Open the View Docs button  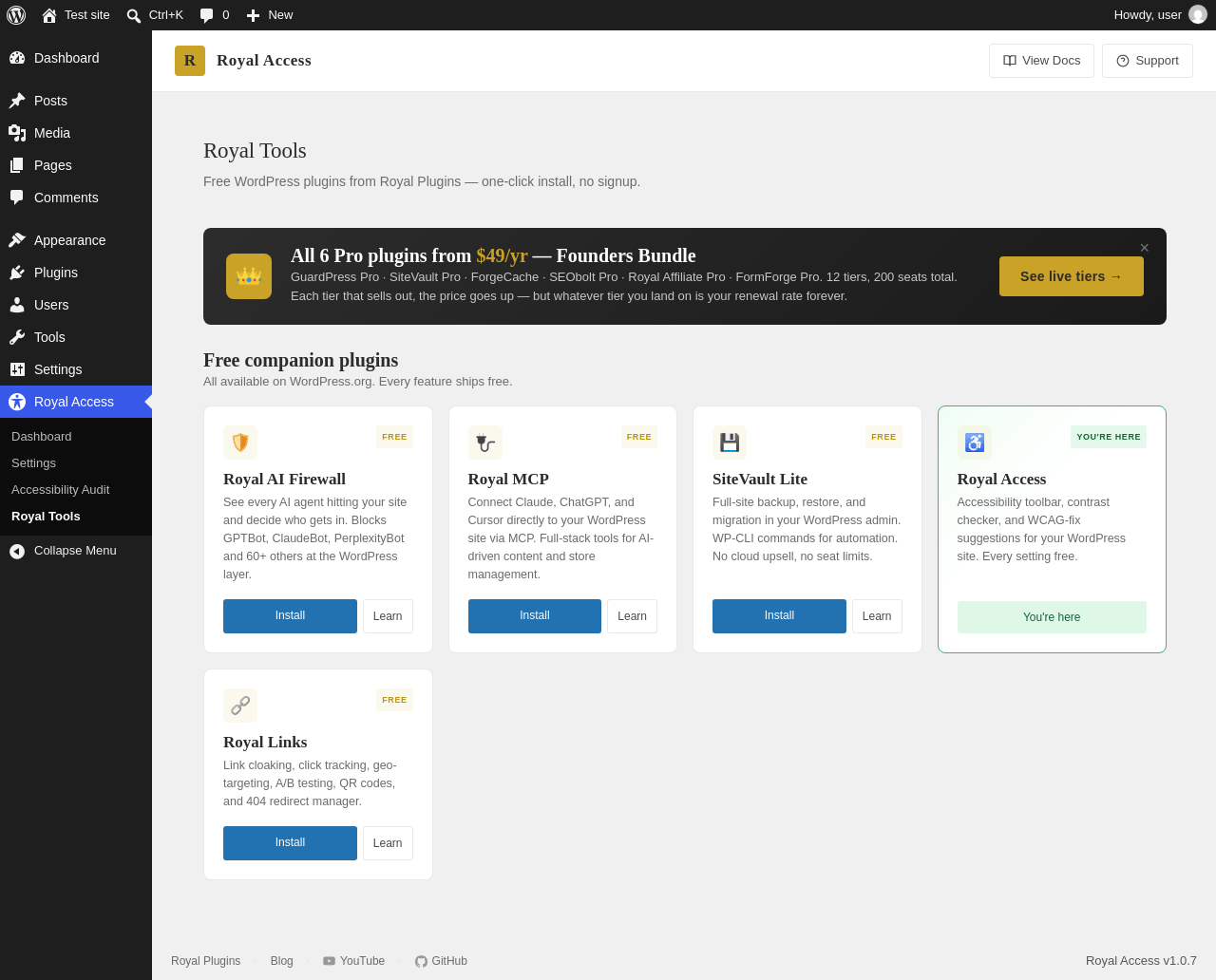pyautogui.click(x=1041, y=61)
